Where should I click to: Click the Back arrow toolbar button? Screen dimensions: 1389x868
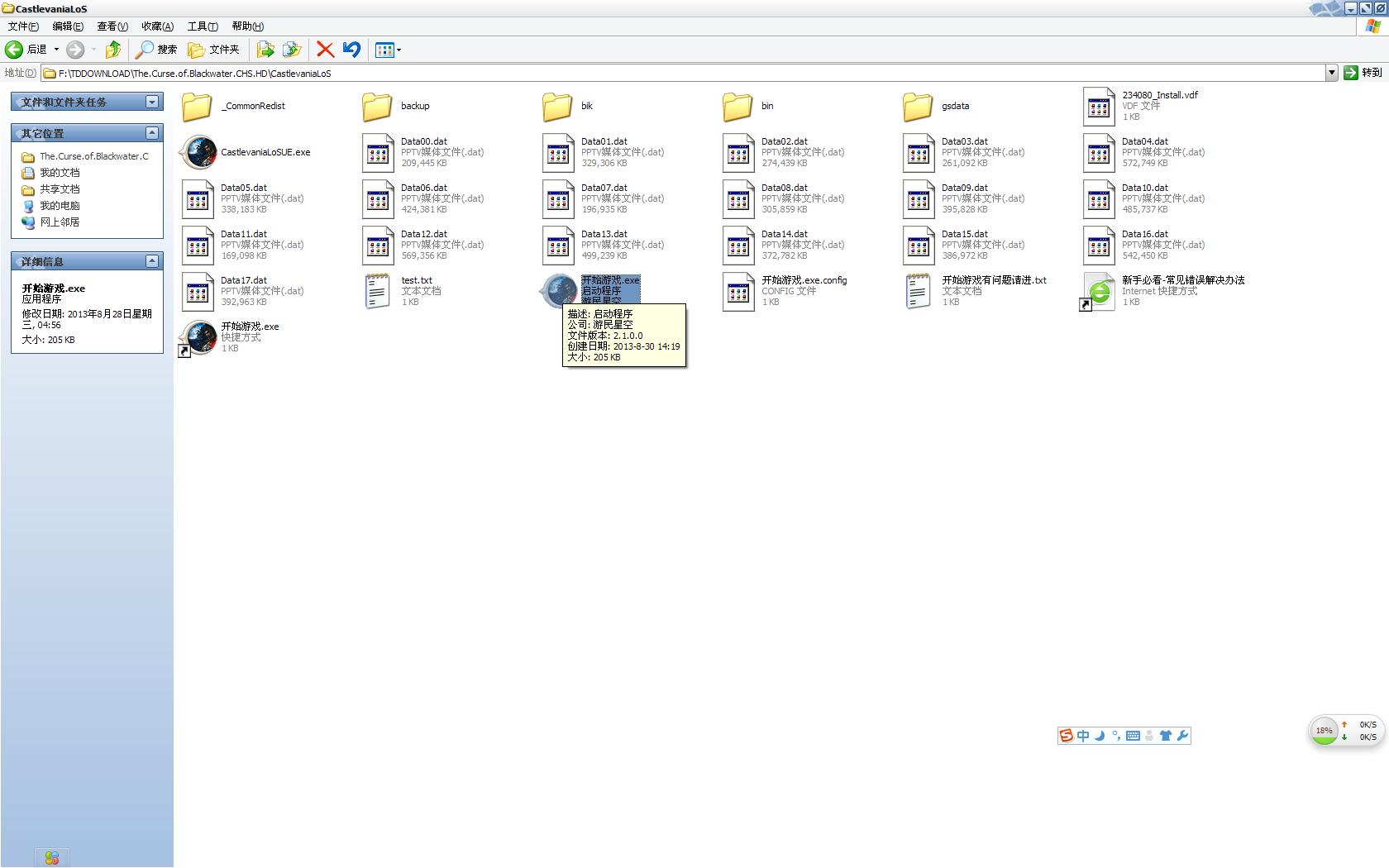(x=14, y=50)
